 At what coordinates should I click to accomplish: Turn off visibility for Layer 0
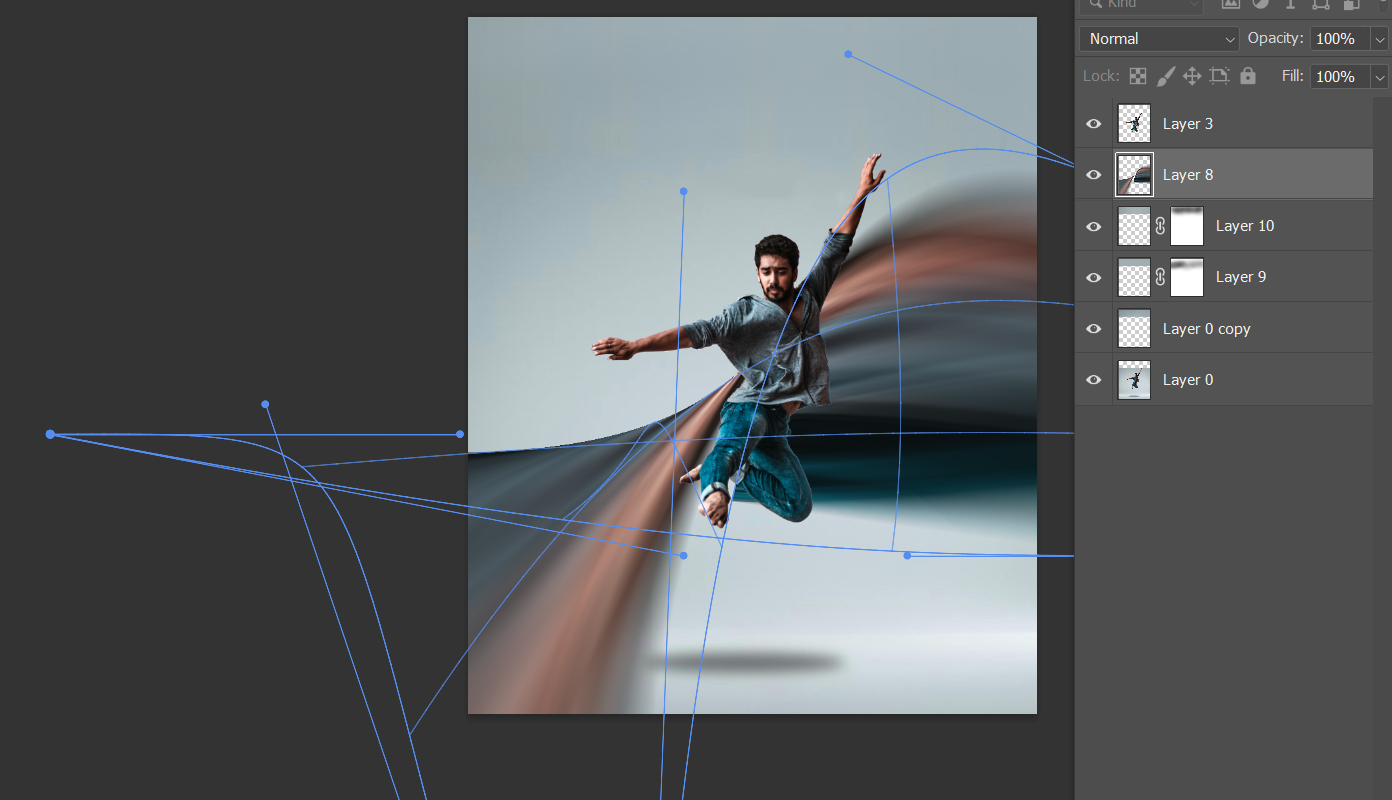point(1094,380)
